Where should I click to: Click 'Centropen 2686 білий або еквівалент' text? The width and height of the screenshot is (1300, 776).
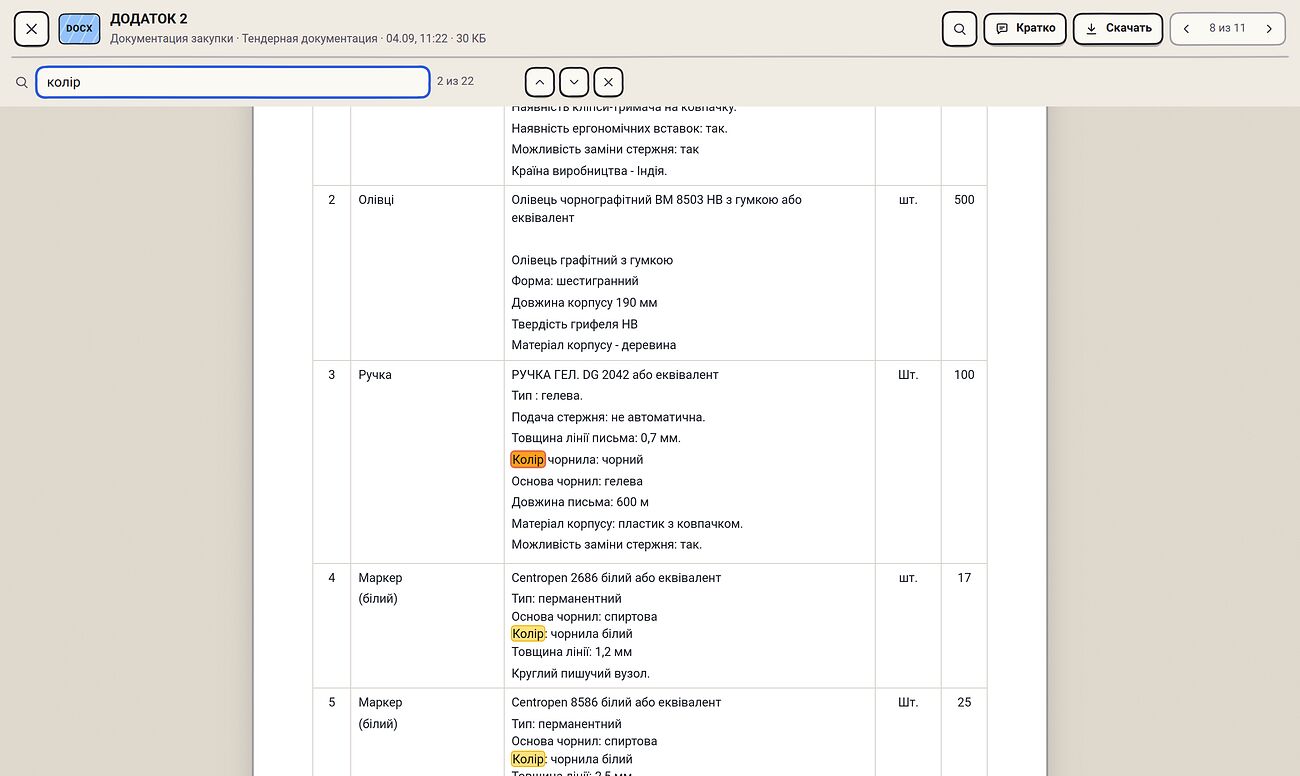(616, 578)
